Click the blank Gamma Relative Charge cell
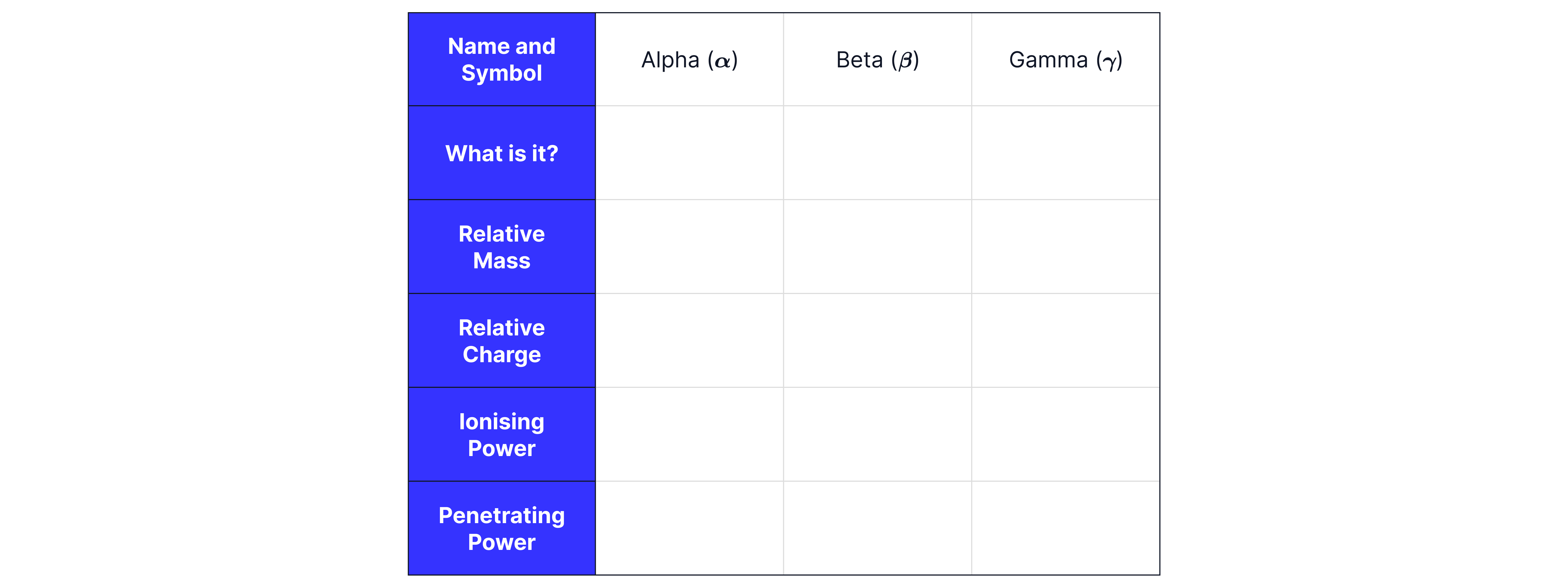Image resolution: width=1568 pixels, height=588 pixels. click(x=1065, y=341)
